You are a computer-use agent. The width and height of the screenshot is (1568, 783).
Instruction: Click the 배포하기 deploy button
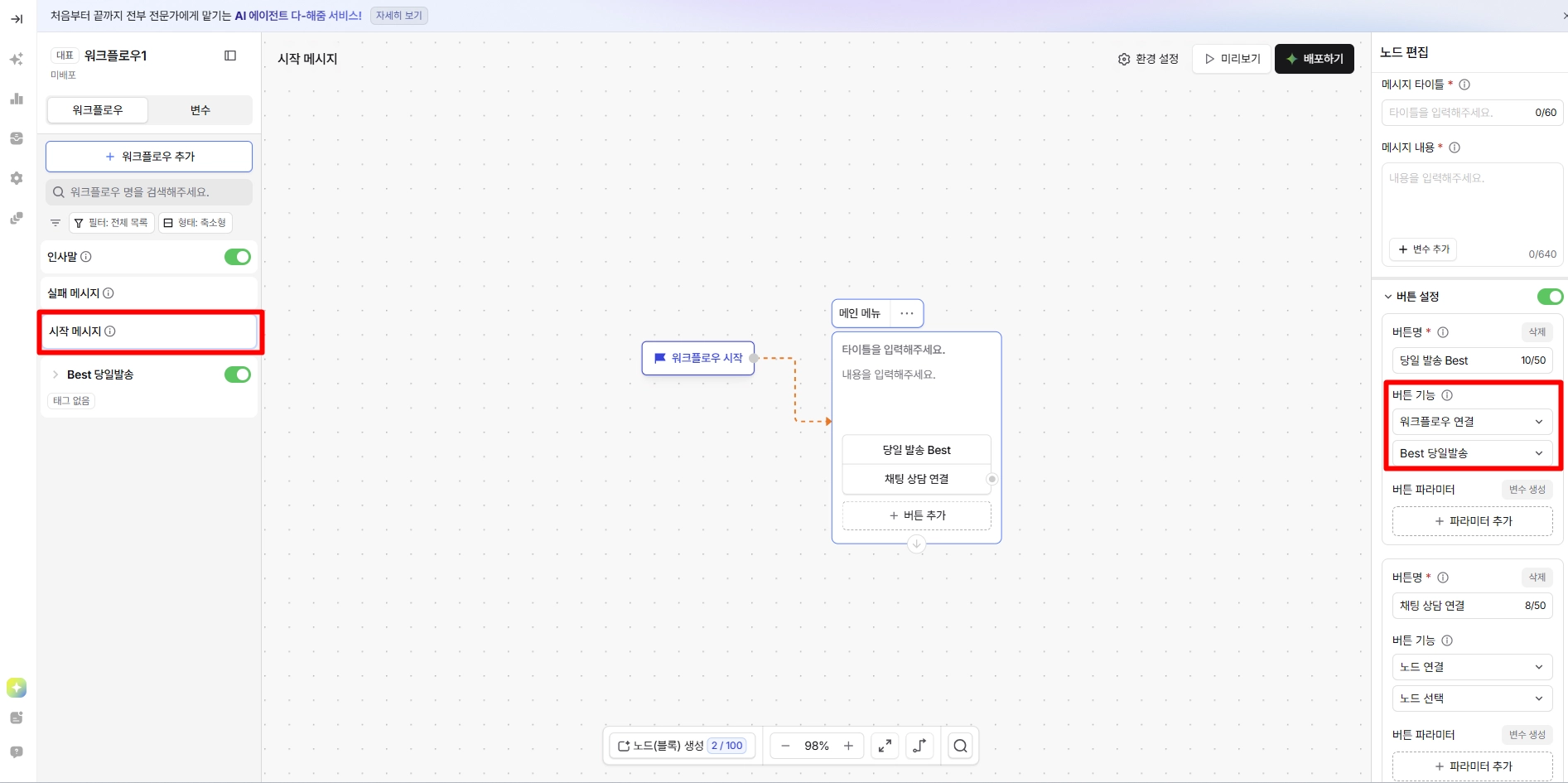pos(1315,59)
